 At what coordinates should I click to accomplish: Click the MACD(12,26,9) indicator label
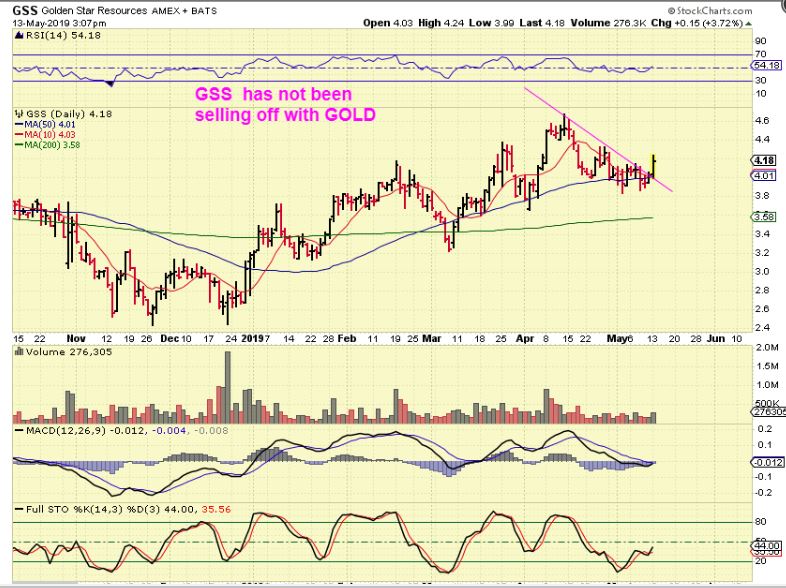click(66, 431)
